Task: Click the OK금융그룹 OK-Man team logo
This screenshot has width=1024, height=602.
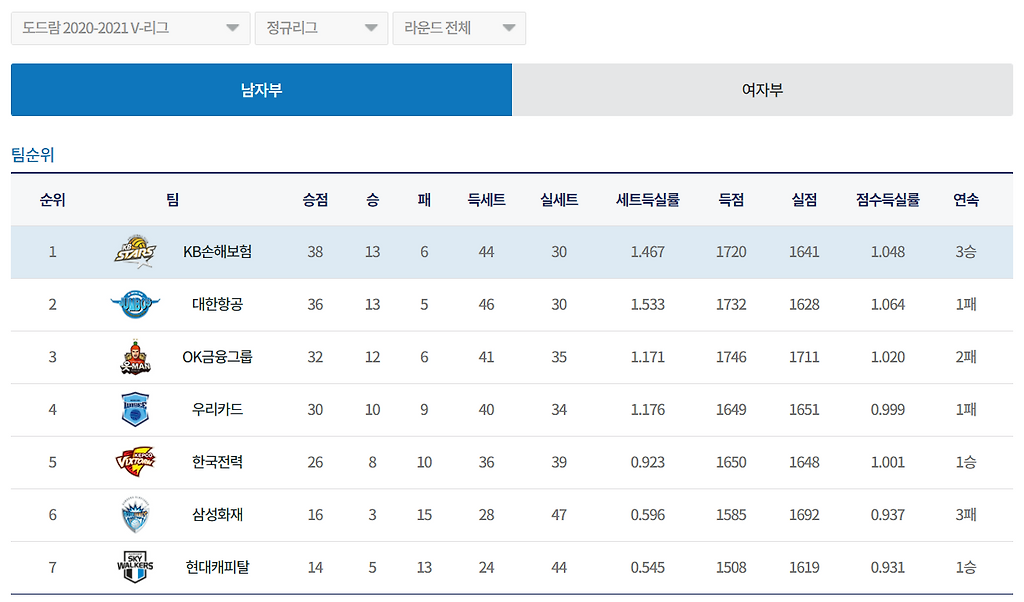Action: point(135,357)
